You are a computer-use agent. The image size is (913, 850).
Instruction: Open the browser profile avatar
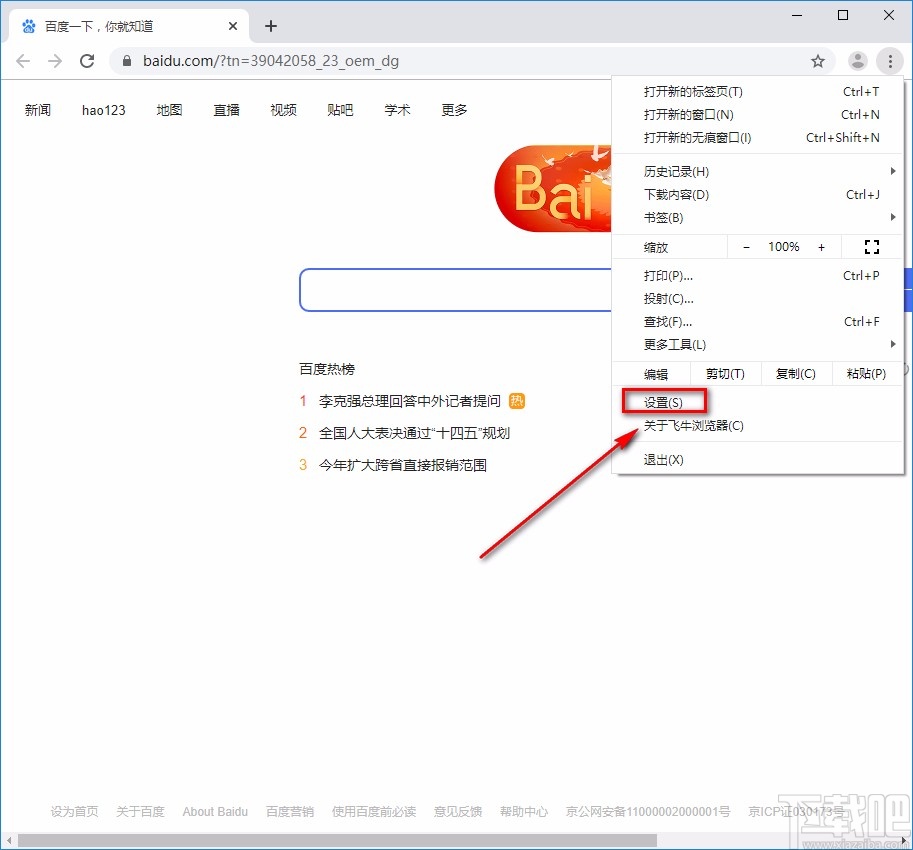pyautogui.click(x=857, y=60)
